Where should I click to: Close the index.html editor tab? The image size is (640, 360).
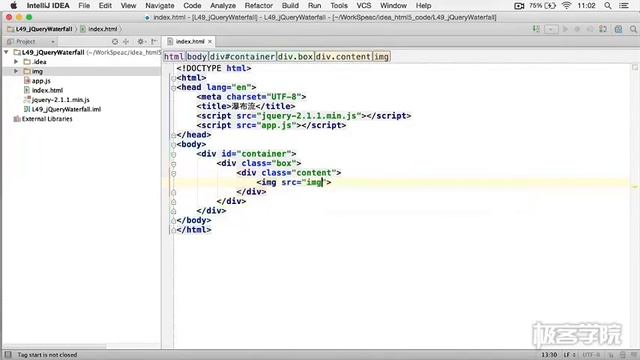point(210,42)
